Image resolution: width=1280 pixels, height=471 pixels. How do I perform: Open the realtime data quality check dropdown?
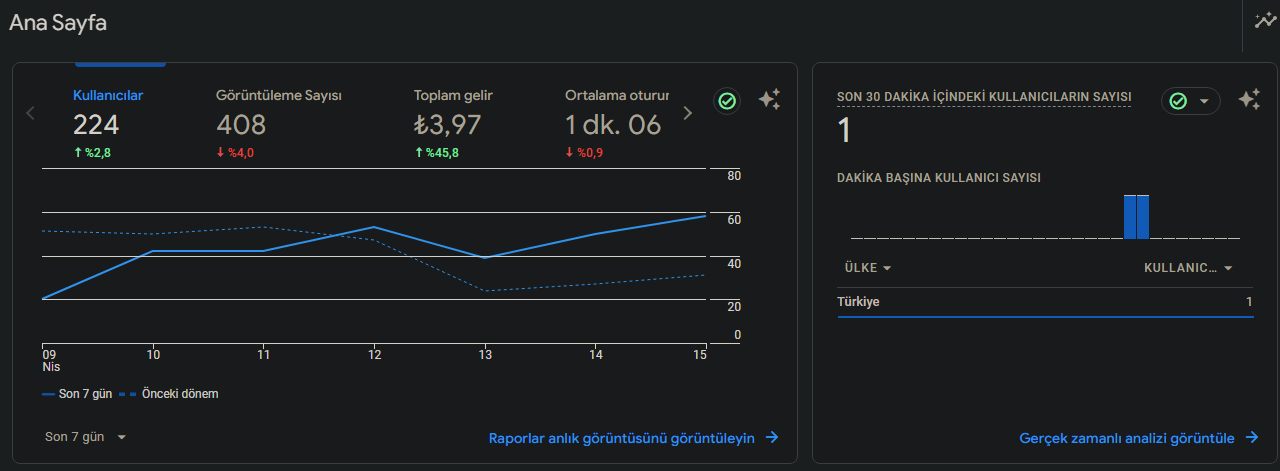[x=1191, y=101]
